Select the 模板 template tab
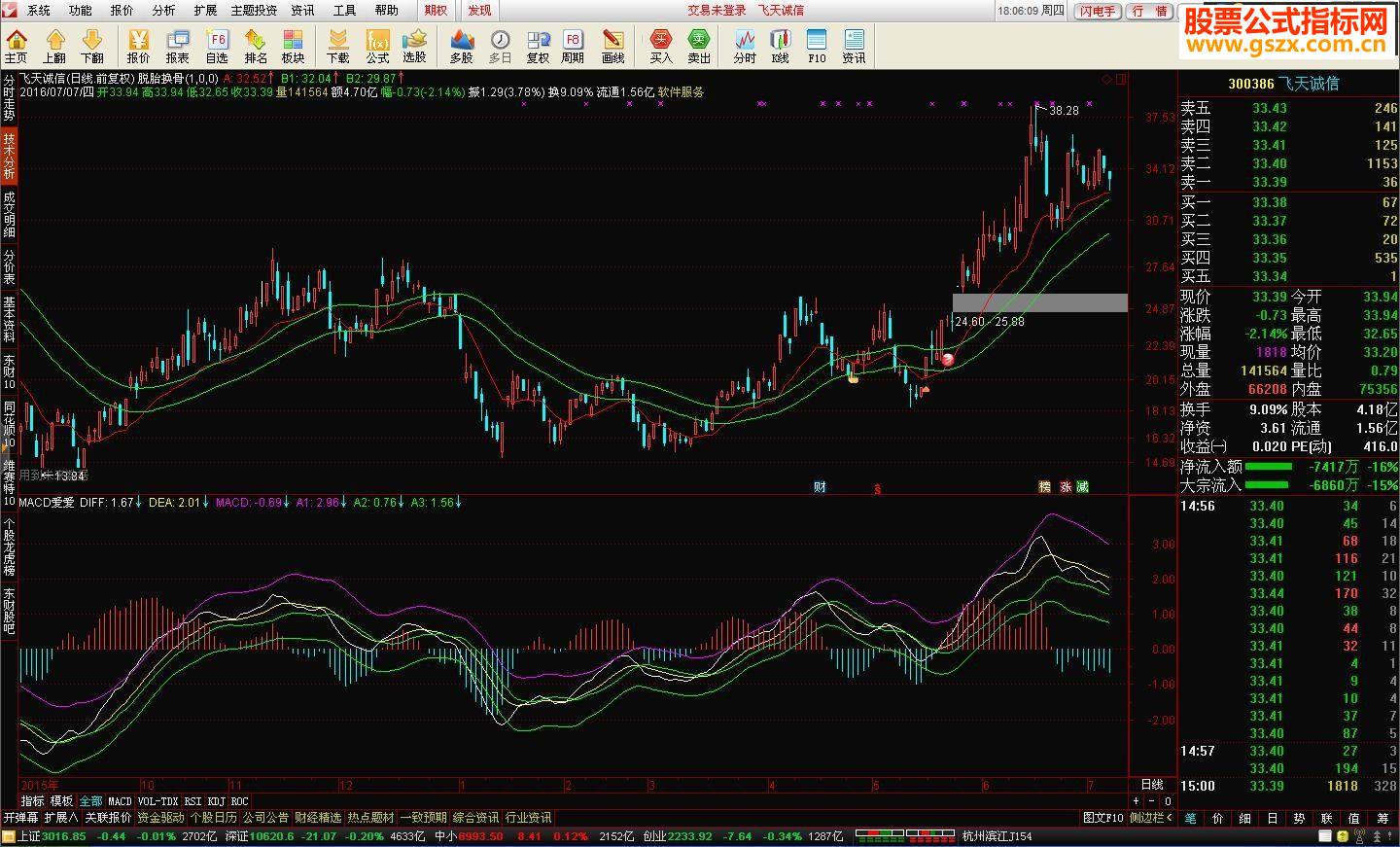The height and width of the screenshot is (847, 1400). (62, 802)
